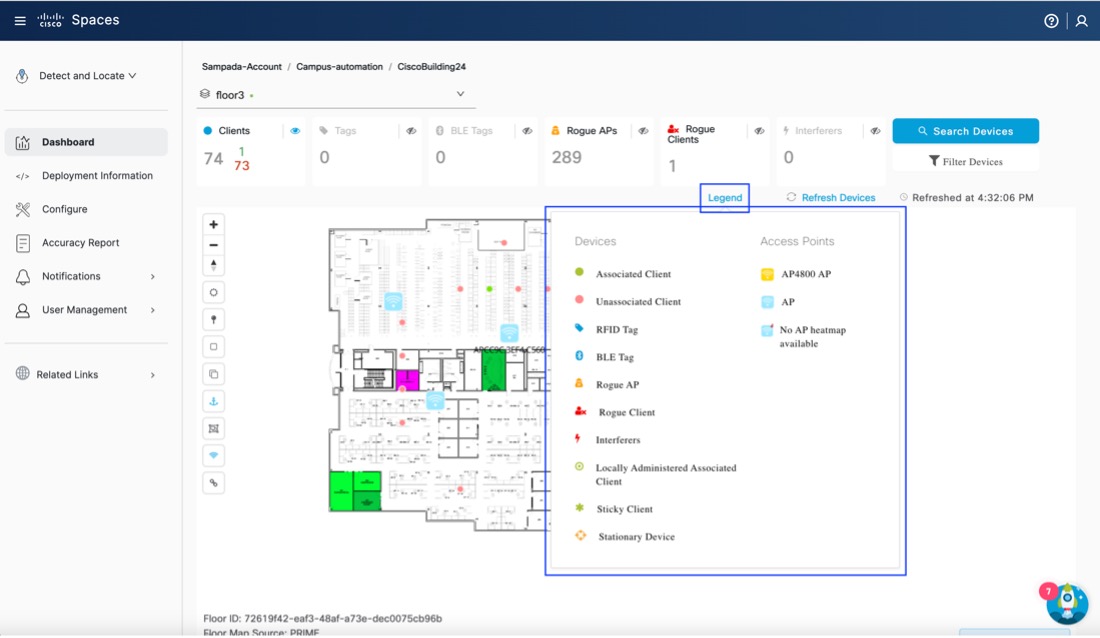Click the Clients count 74
This screenshot has width=1100, height=638.
pos(213,159)
